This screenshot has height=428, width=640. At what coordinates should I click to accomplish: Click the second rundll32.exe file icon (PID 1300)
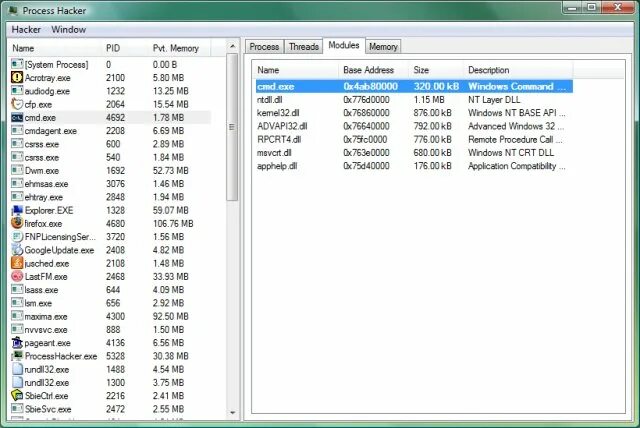17,382
